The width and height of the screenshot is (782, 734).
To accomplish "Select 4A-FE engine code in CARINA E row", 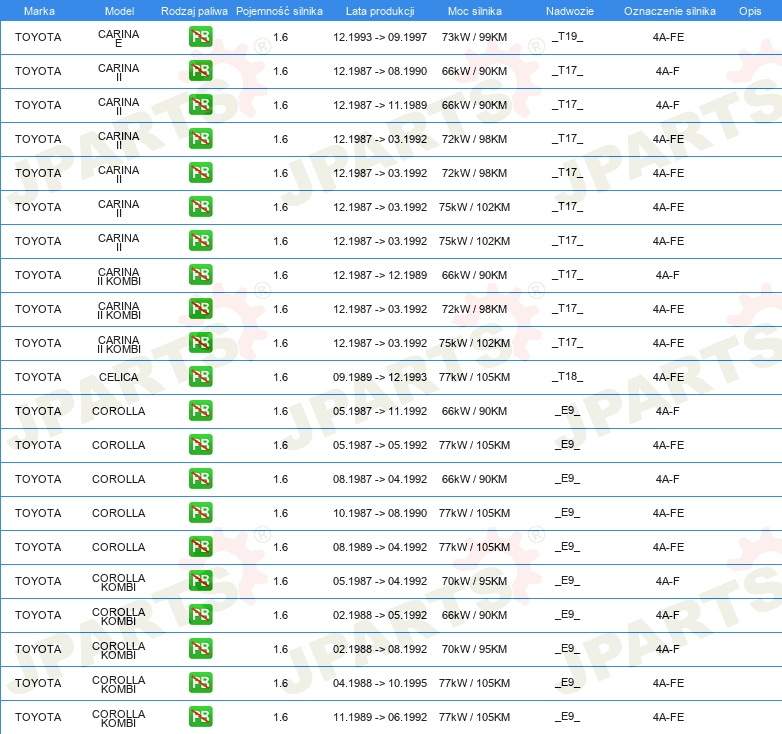I will [668, 37].
